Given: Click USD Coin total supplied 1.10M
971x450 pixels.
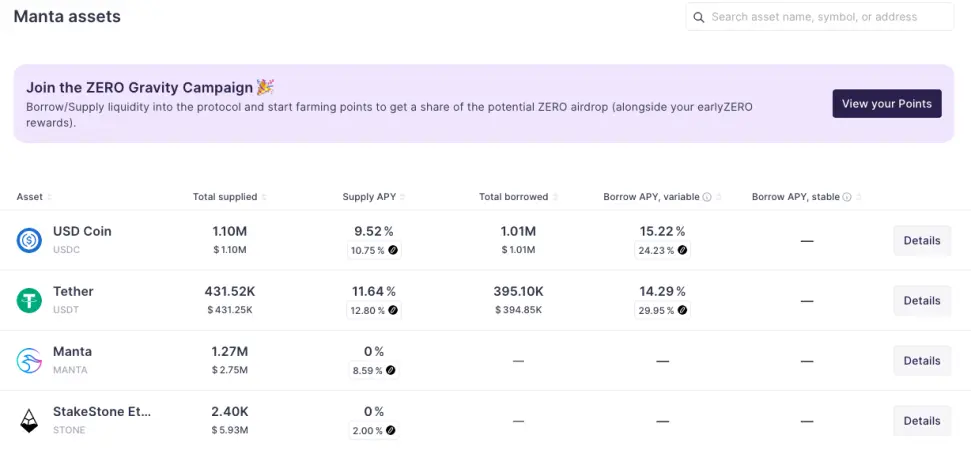Looking at the screenshot, I should point(230,231).
